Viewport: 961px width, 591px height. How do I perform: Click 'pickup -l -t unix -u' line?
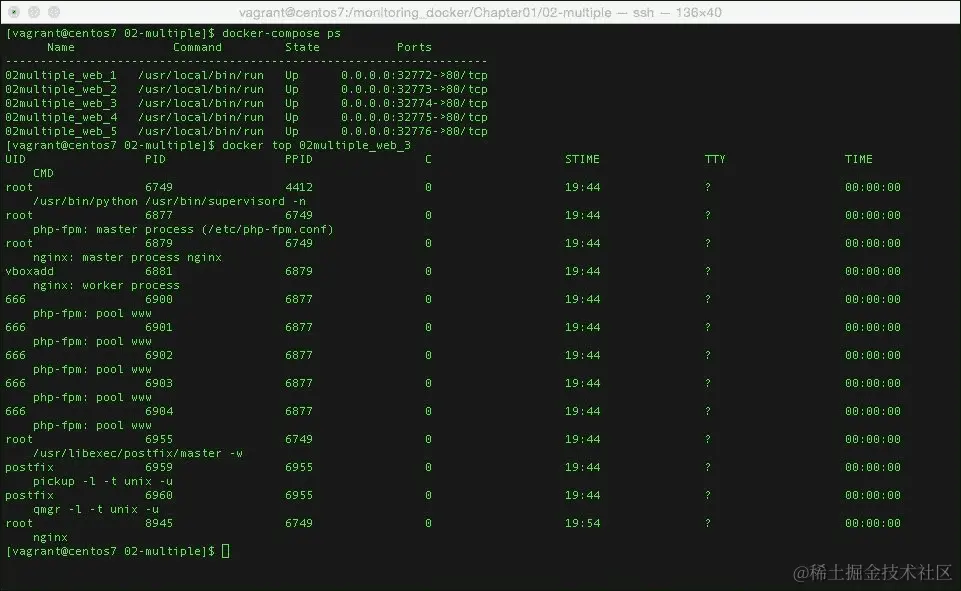[x=103, y=482]
